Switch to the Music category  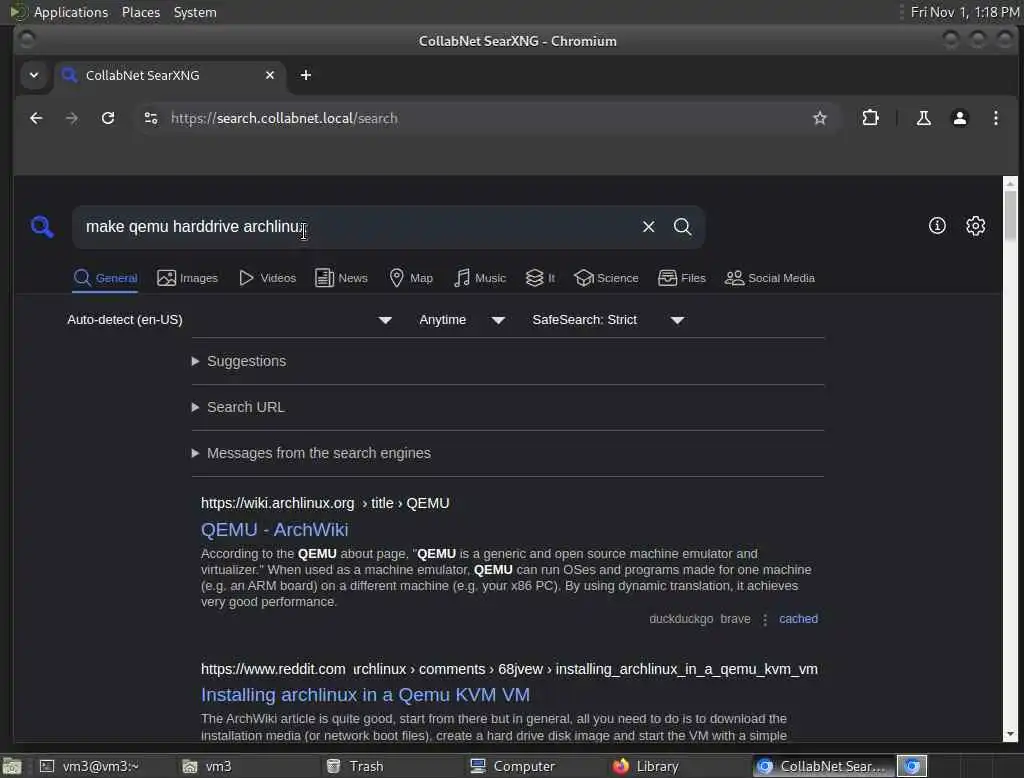pos(480,278)
